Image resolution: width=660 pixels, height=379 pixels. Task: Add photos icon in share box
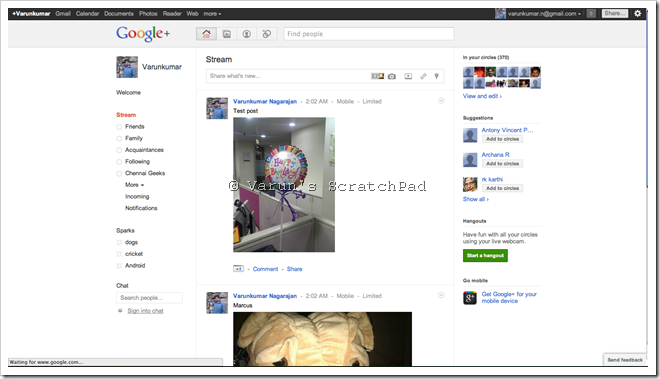[x=378, y=76]
